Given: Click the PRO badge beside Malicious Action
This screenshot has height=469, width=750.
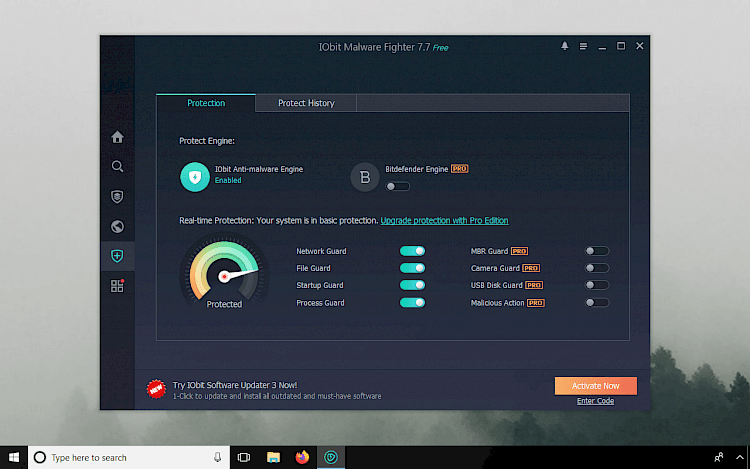Looking at the screenshot, I should (536, 303).
